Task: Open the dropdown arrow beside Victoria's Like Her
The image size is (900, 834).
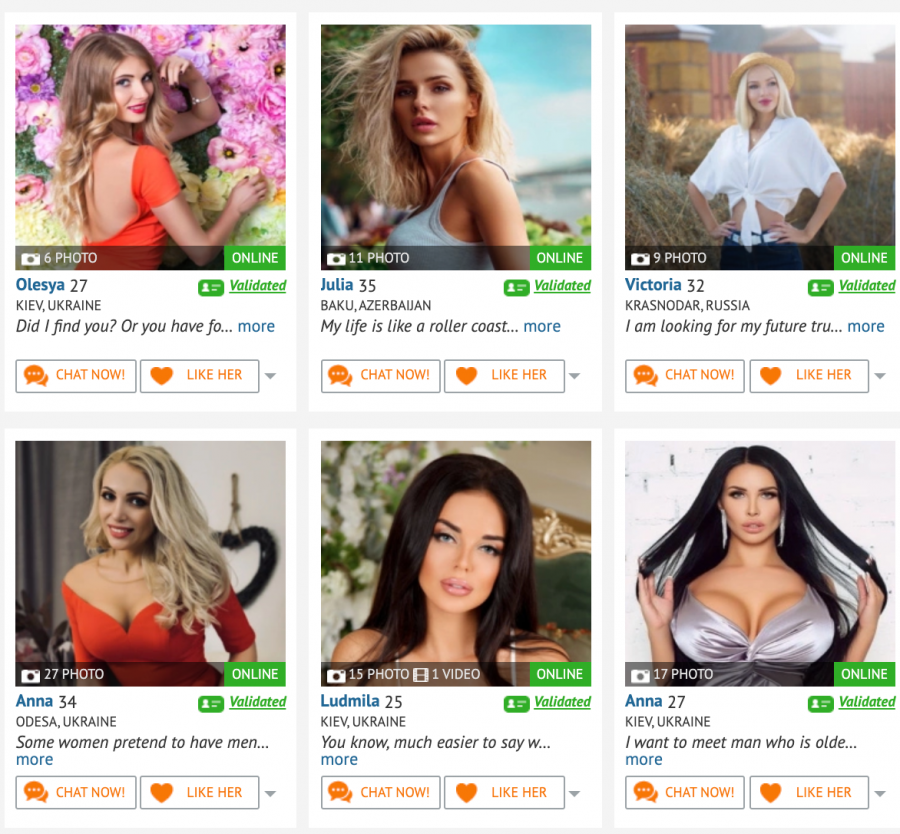Action: coord(880,376)
